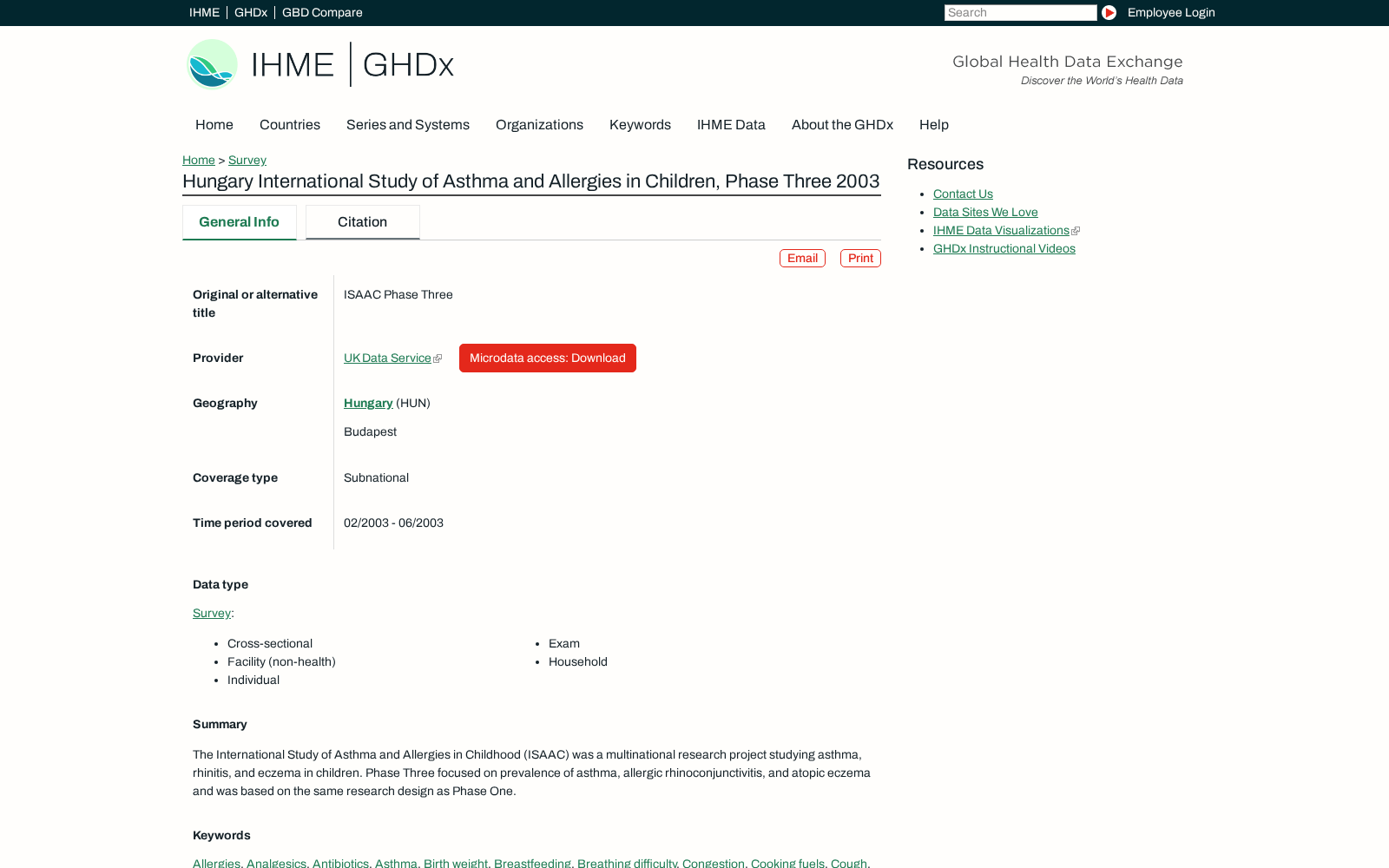
Task: Open the Series and Systems menu
Action: pos(408,125)
